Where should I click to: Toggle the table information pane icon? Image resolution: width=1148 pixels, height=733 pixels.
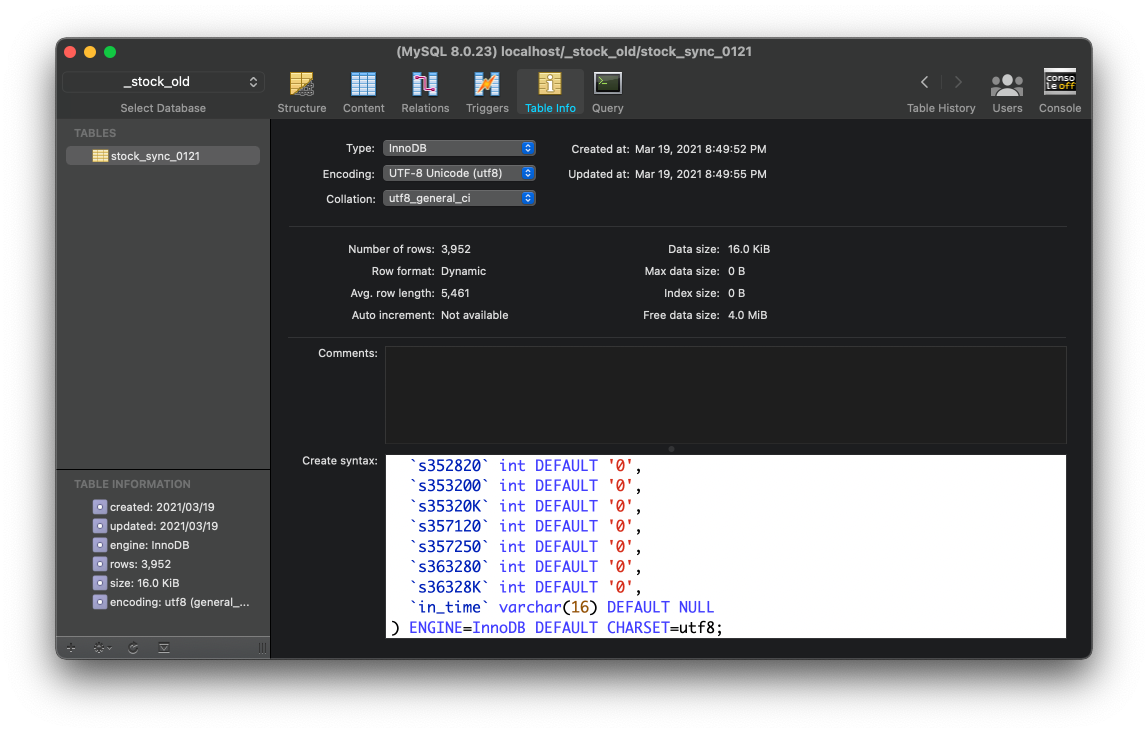pyautogui.click(x=164, y=648)
